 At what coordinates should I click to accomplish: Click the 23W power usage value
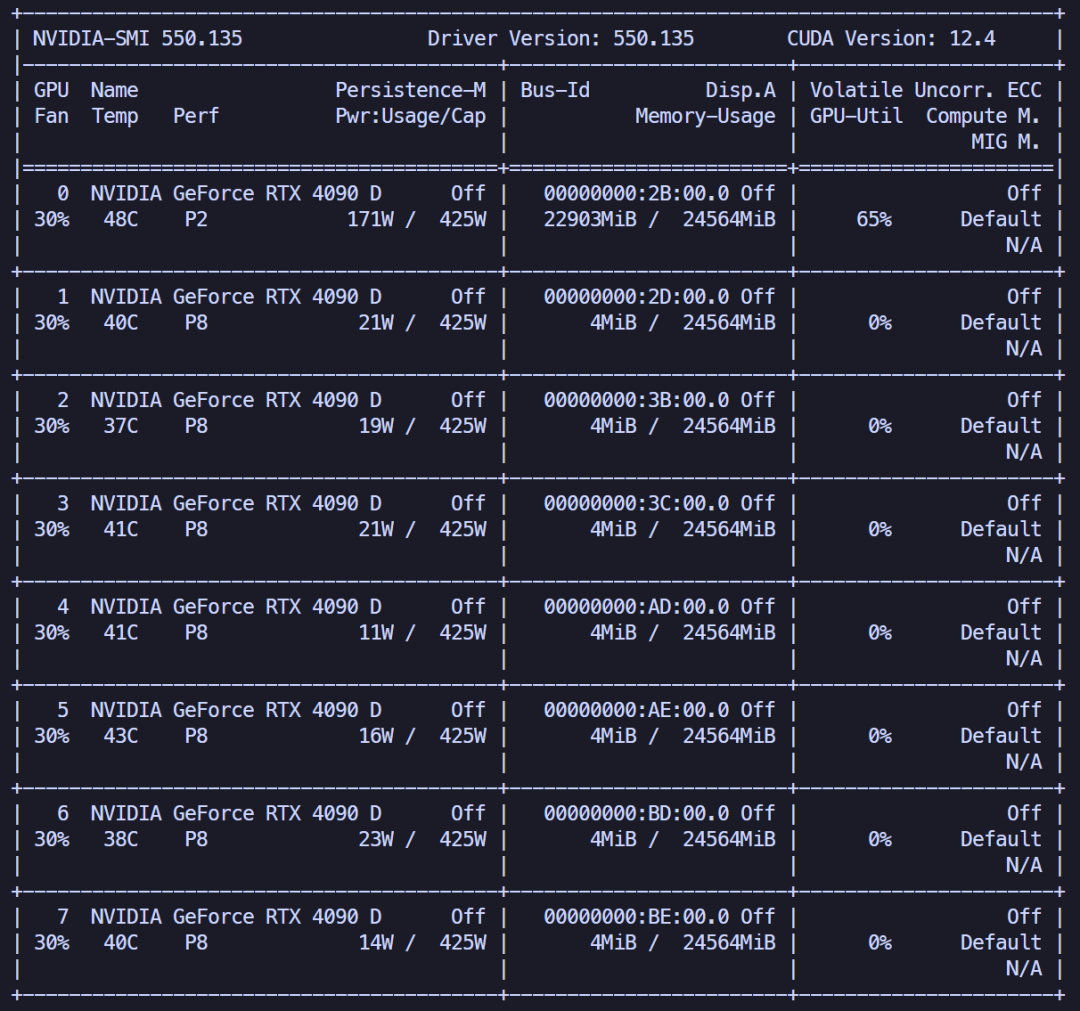click(376, 840)
